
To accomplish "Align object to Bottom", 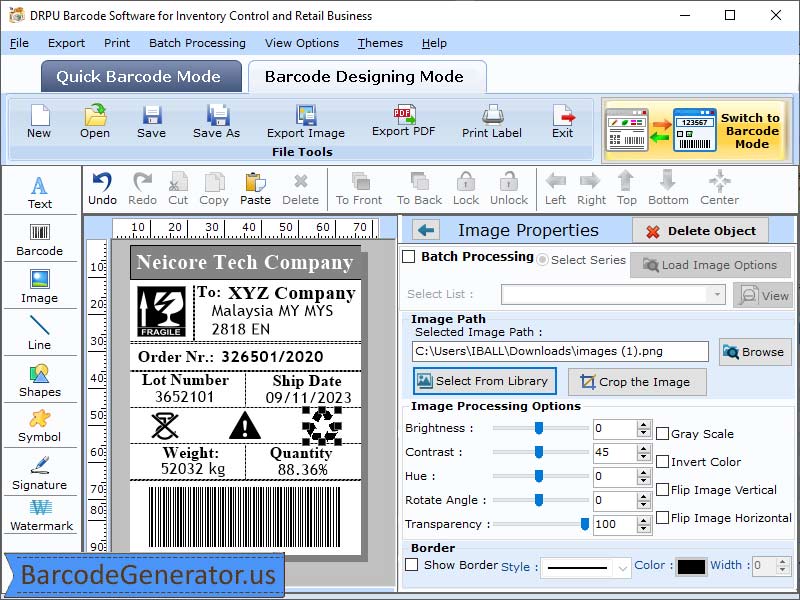I will (668, 189).
